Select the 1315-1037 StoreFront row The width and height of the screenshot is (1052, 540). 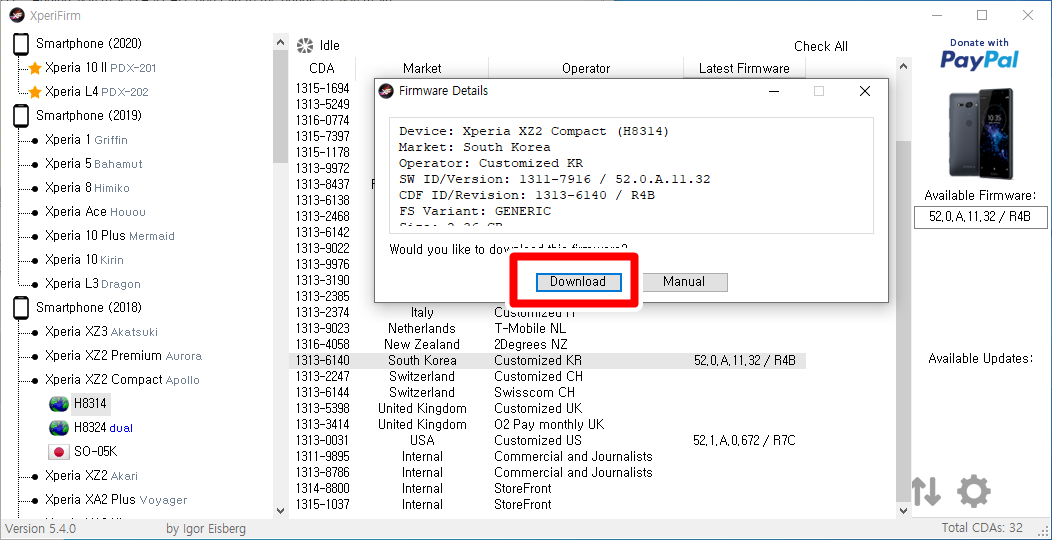(547, 504)
